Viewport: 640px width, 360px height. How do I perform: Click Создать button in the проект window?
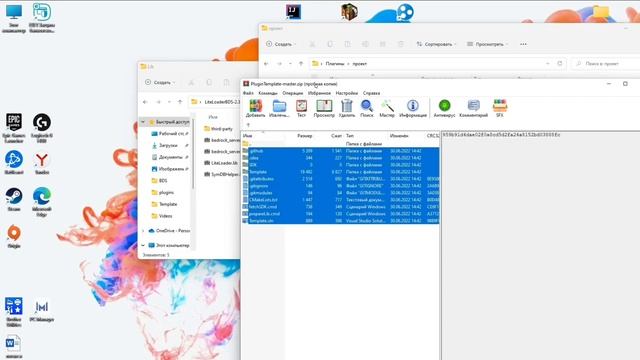coord(280,44)
